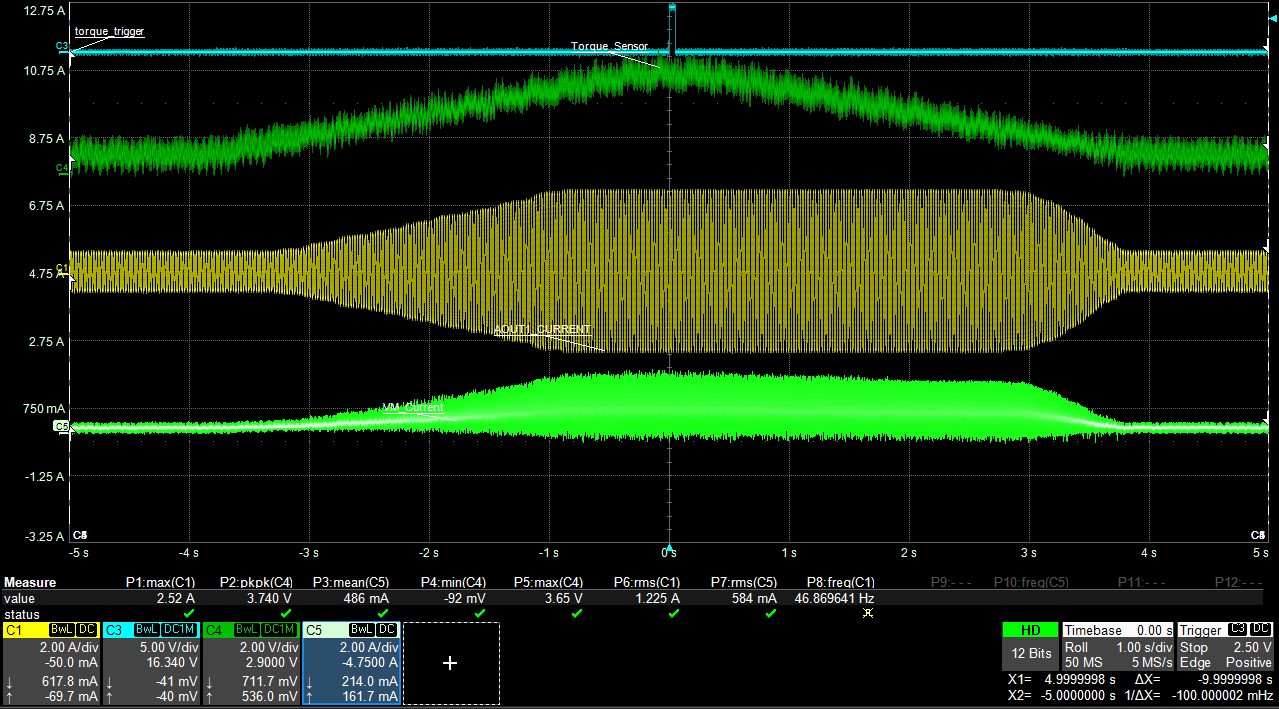Open the C5 channel descriptor box

pos(351,662)
